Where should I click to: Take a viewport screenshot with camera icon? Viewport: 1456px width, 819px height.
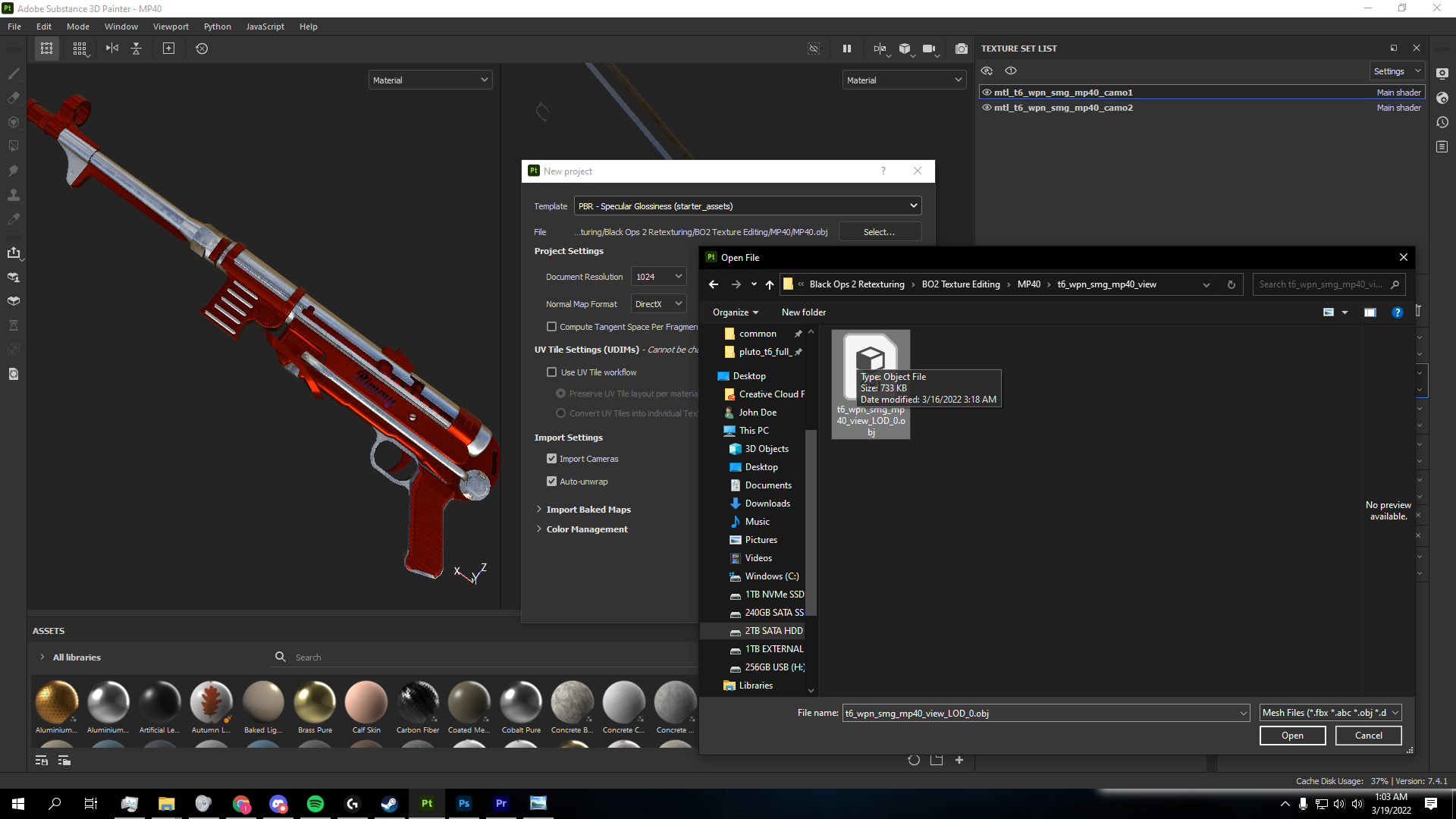[x=962, y=49]
